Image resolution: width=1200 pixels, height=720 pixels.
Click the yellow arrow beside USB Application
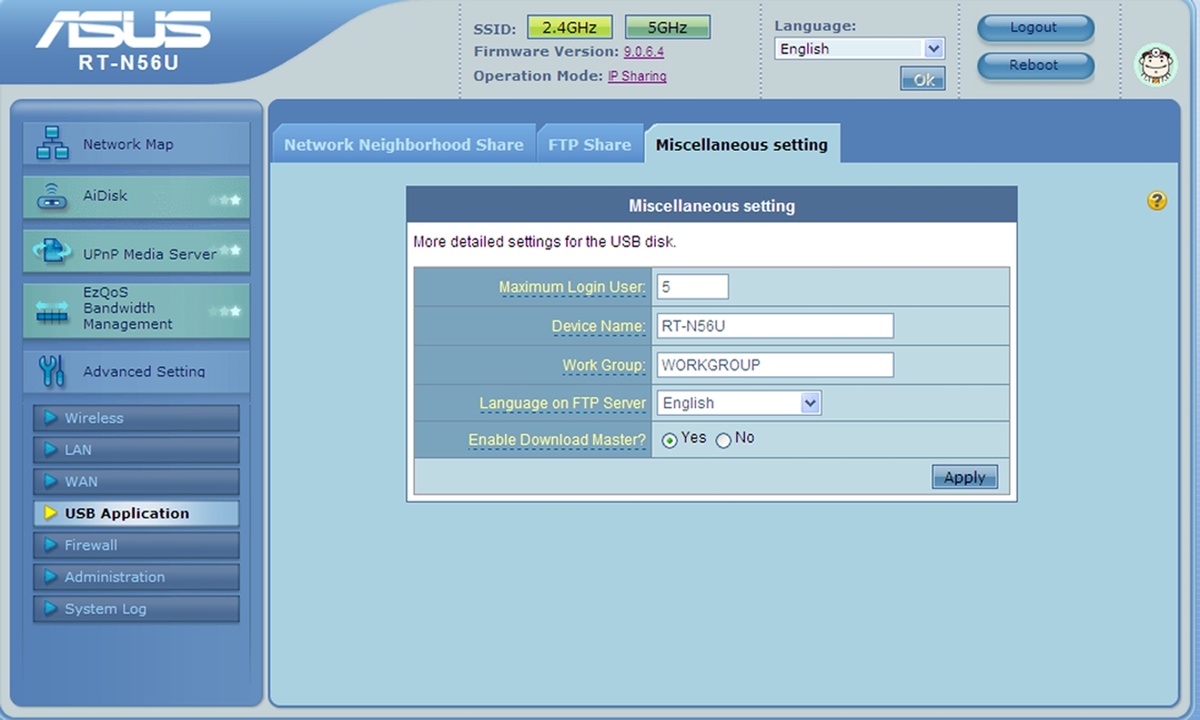[x=50, y=514]
